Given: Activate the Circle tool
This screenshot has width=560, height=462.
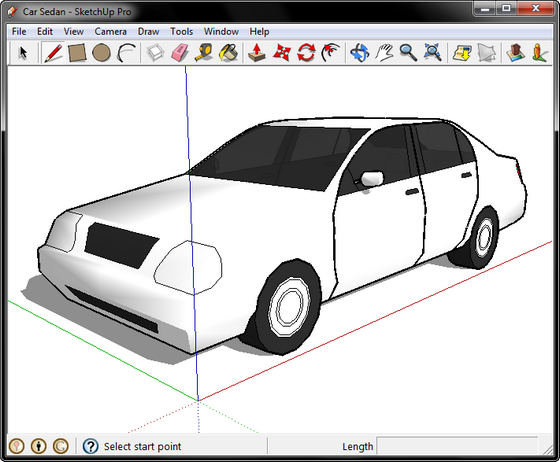Looking at the screenshot, I should (101, 53).
